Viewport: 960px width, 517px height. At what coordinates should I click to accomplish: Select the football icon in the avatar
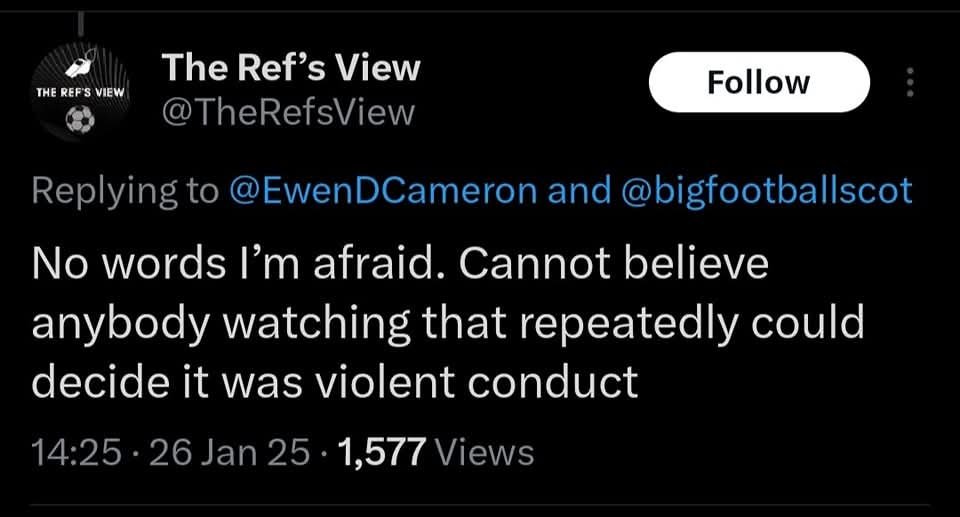[x=80, y=119]
